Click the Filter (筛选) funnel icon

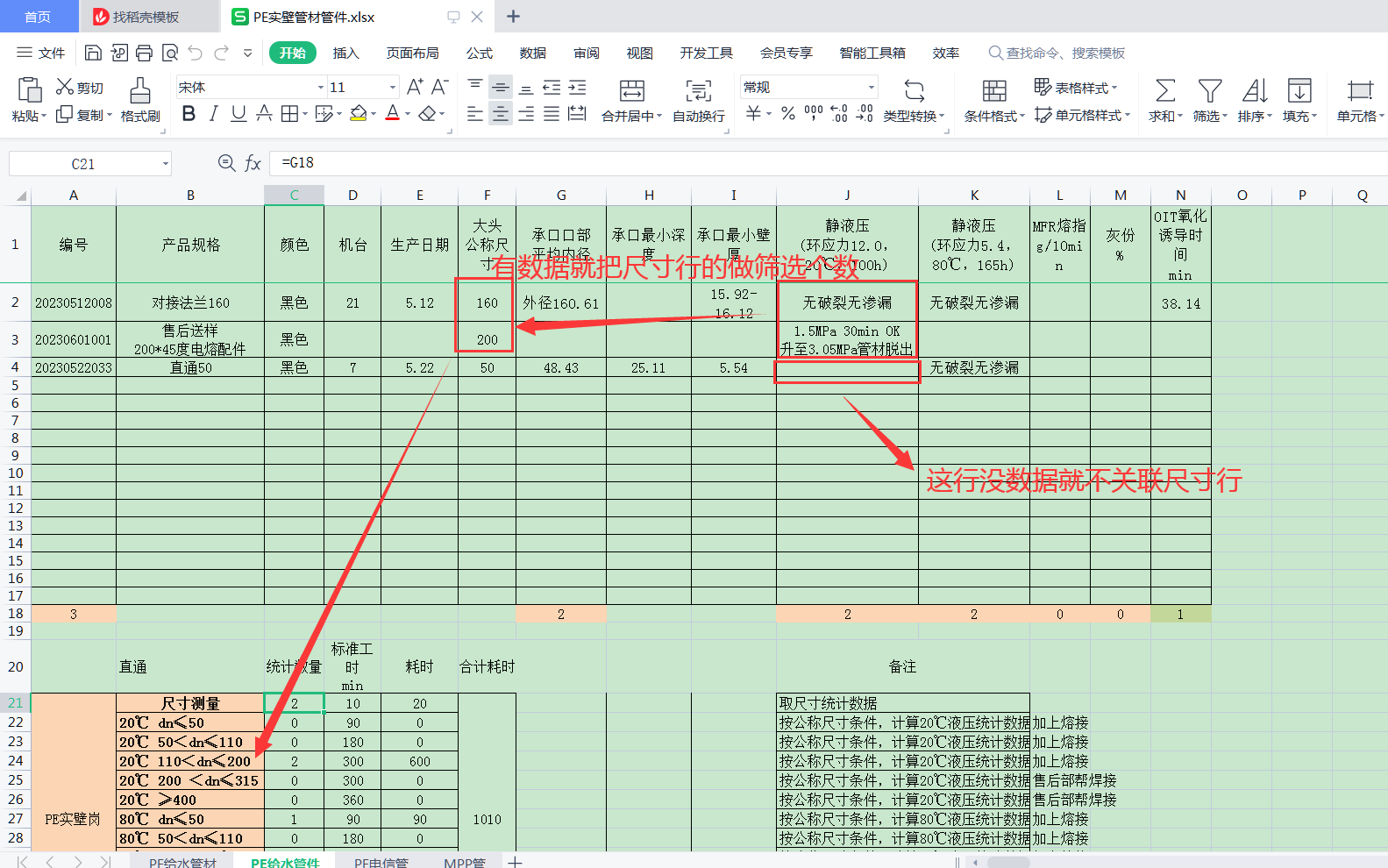pyautogui.click(x=1210, y=90)
